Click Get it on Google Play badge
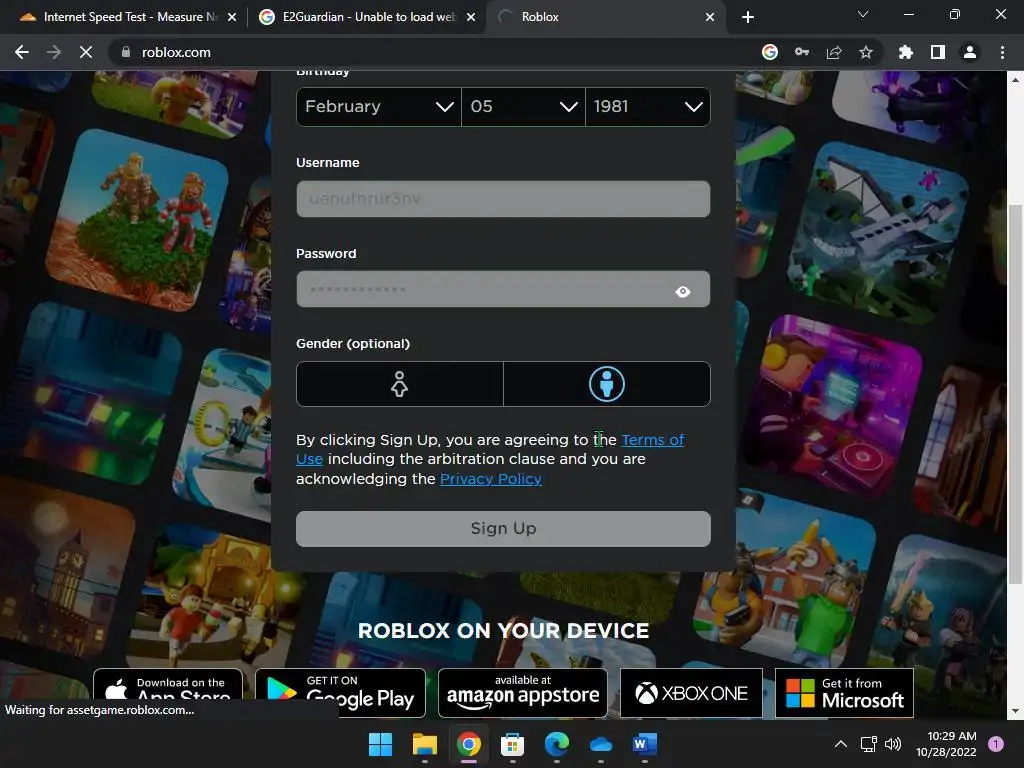The width and height of the screenshot is (1024, 768). tap(340, 692)
